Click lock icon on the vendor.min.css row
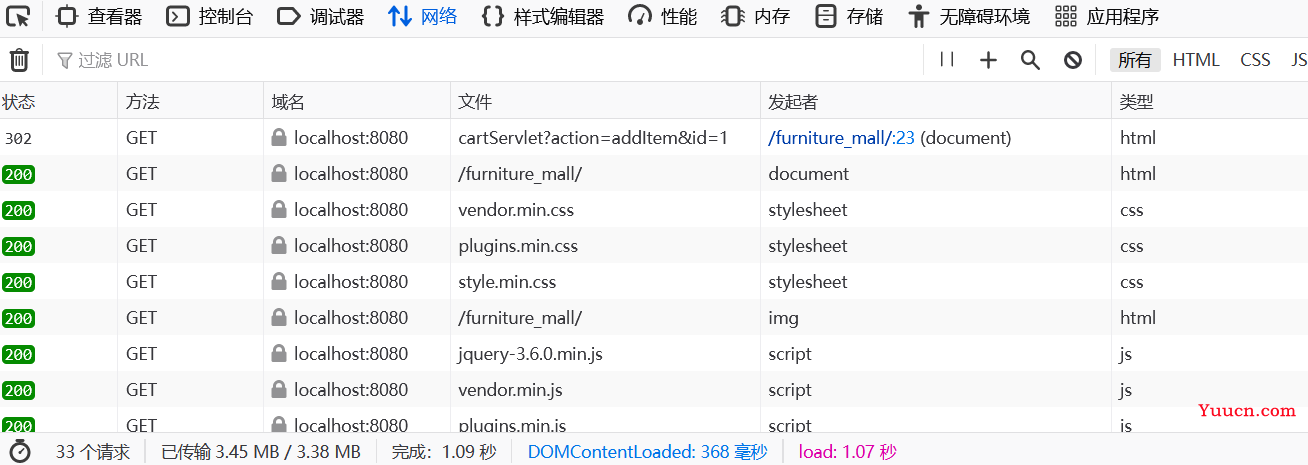This screenshot has width=1308, height=465. click(279, 210)
